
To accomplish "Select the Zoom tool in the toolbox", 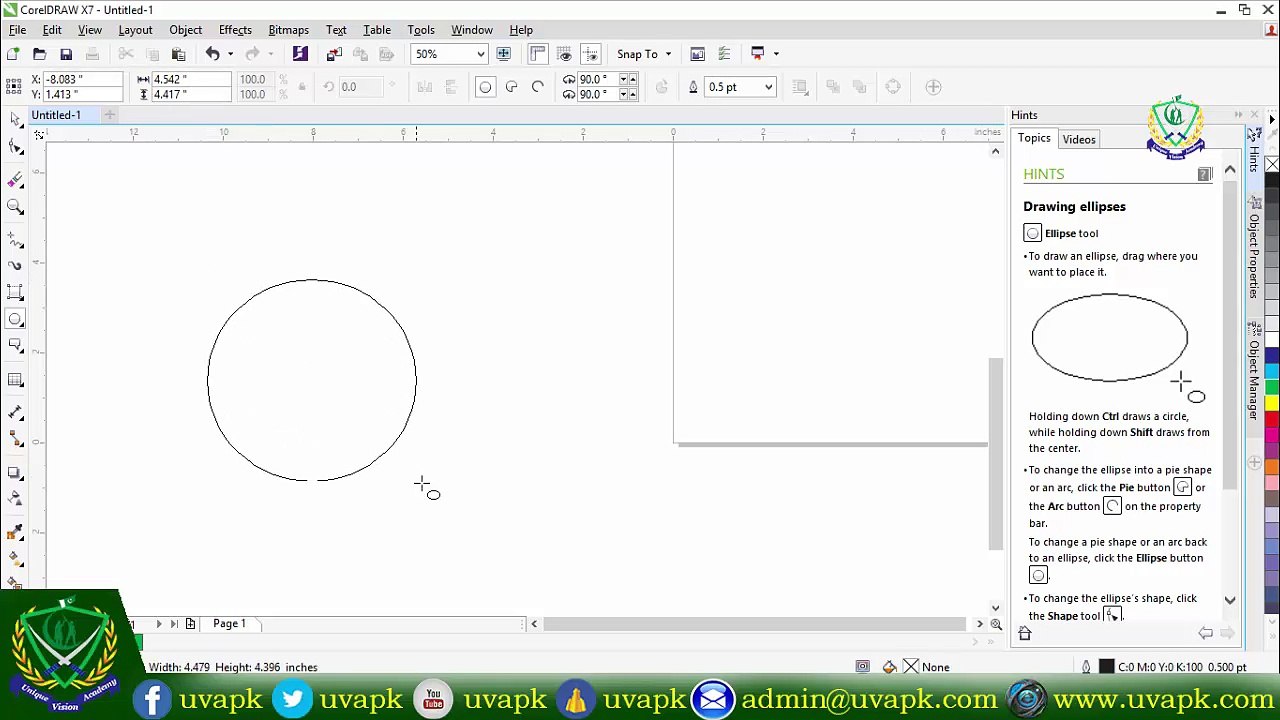I will click(x=15, y=206).
